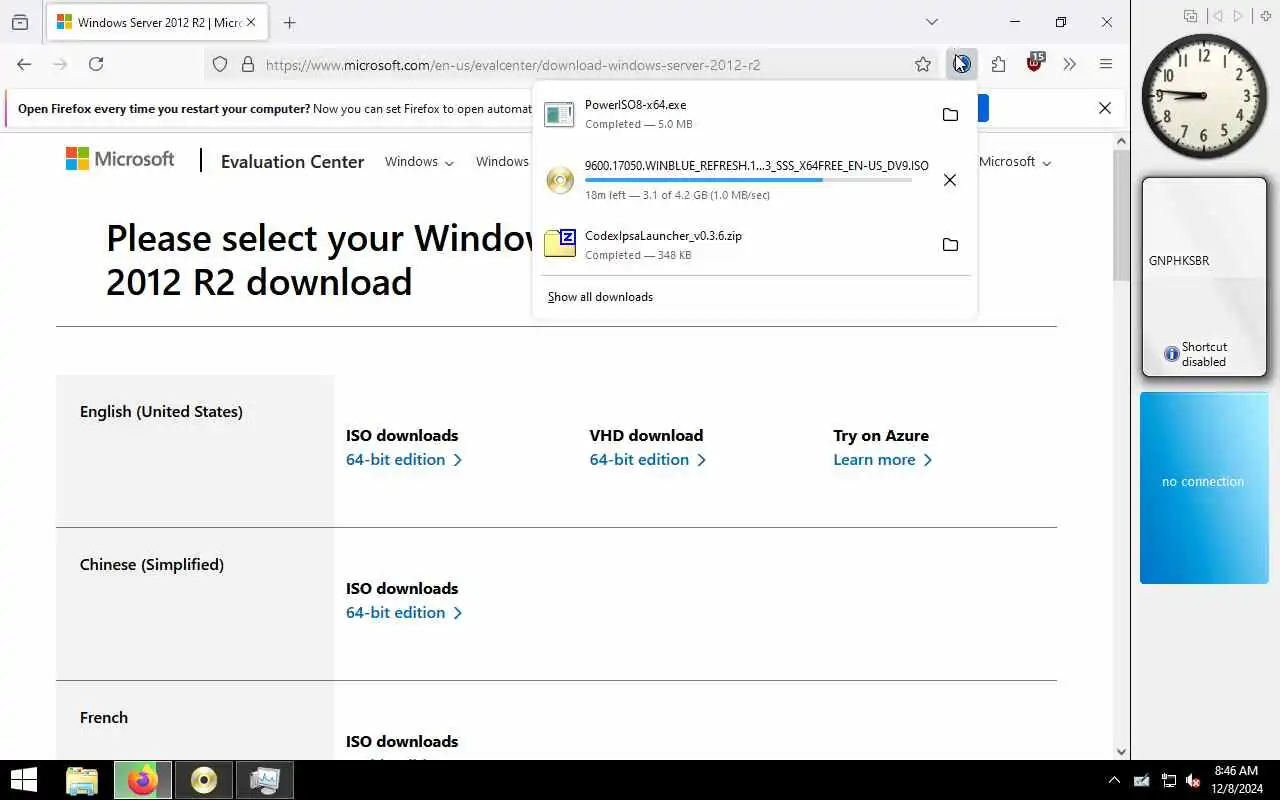The image size is (1280, 800).
Task: Show hidden tray icons arrow
Action: (1114, 780)
